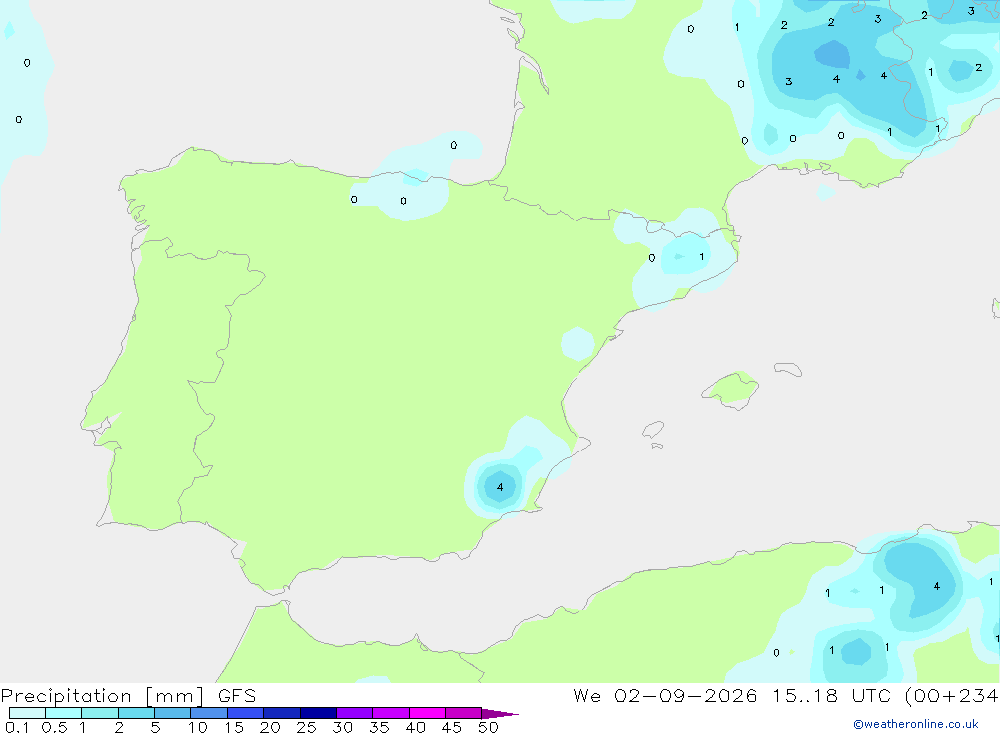1000x733 pixels.
Task: Click the '0.1' legend scale label
Action: coord(17,727)
